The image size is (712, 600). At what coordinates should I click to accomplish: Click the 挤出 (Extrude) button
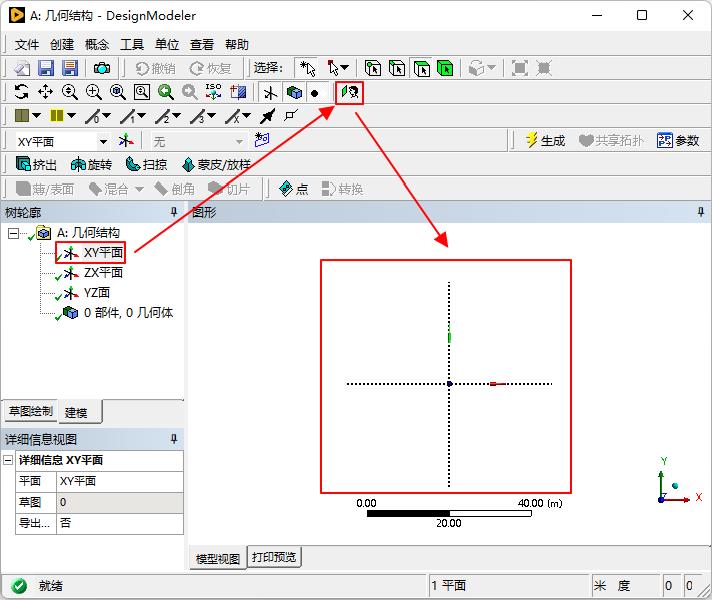(x=36, y=165)
